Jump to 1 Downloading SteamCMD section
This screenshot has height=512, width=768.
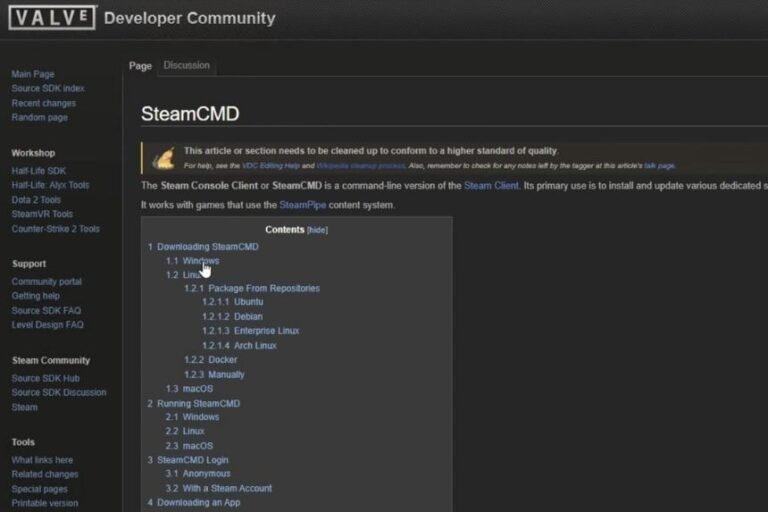(x=203, y=246)
